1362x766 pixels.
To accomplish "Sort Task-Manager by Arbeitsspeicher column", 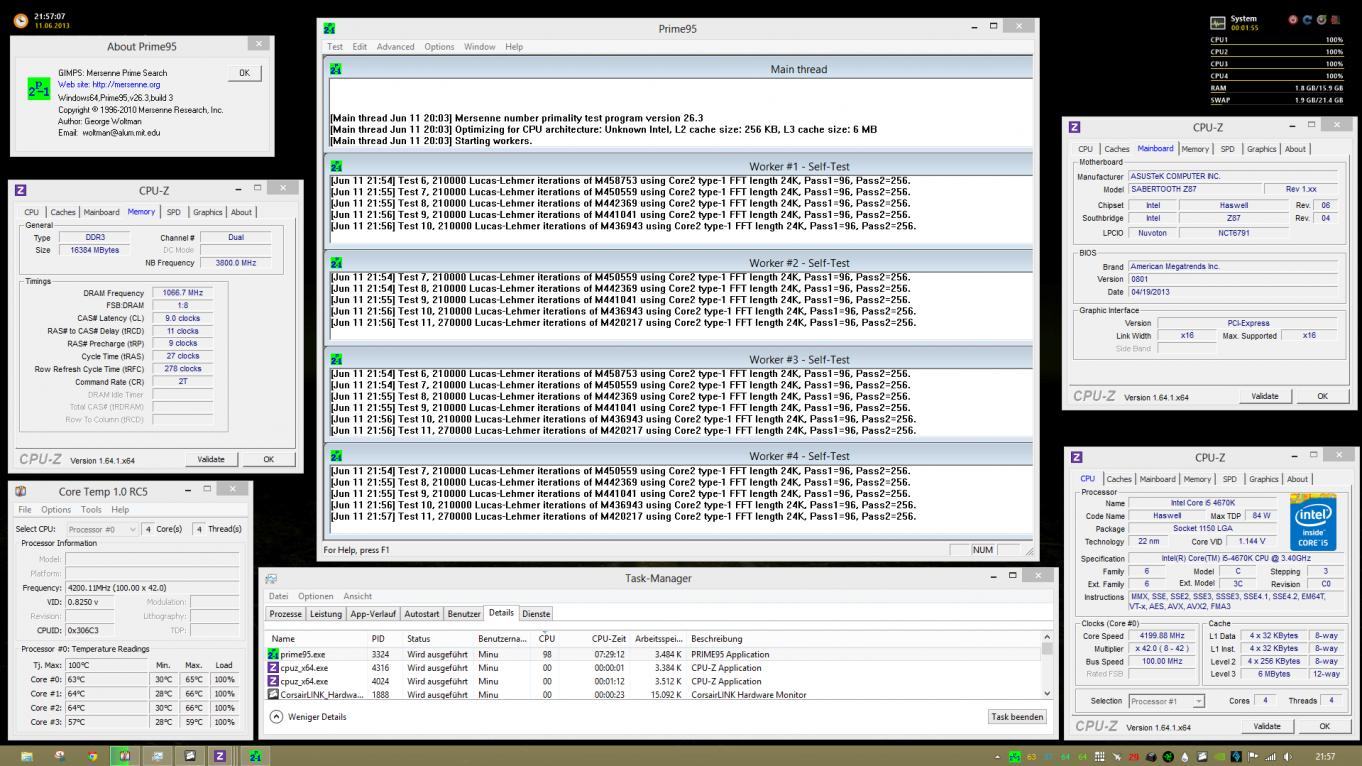I will 659,638.
